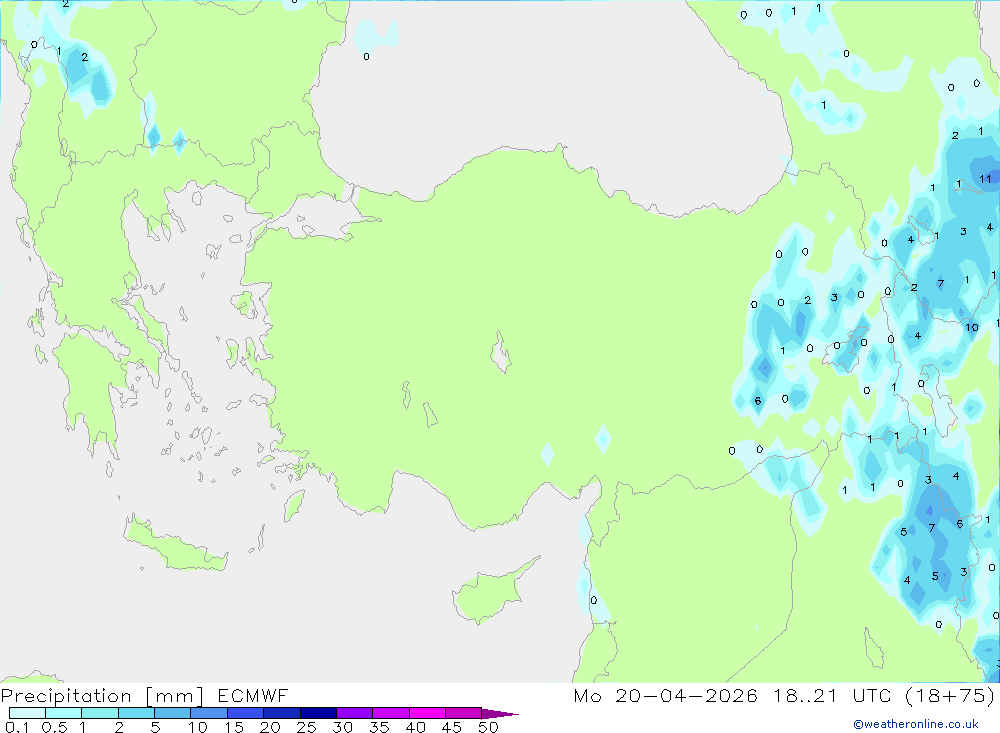This screenshot has height=733, width=1000.
Task: Click the '50' legend scale label
Action: point(489,727)
